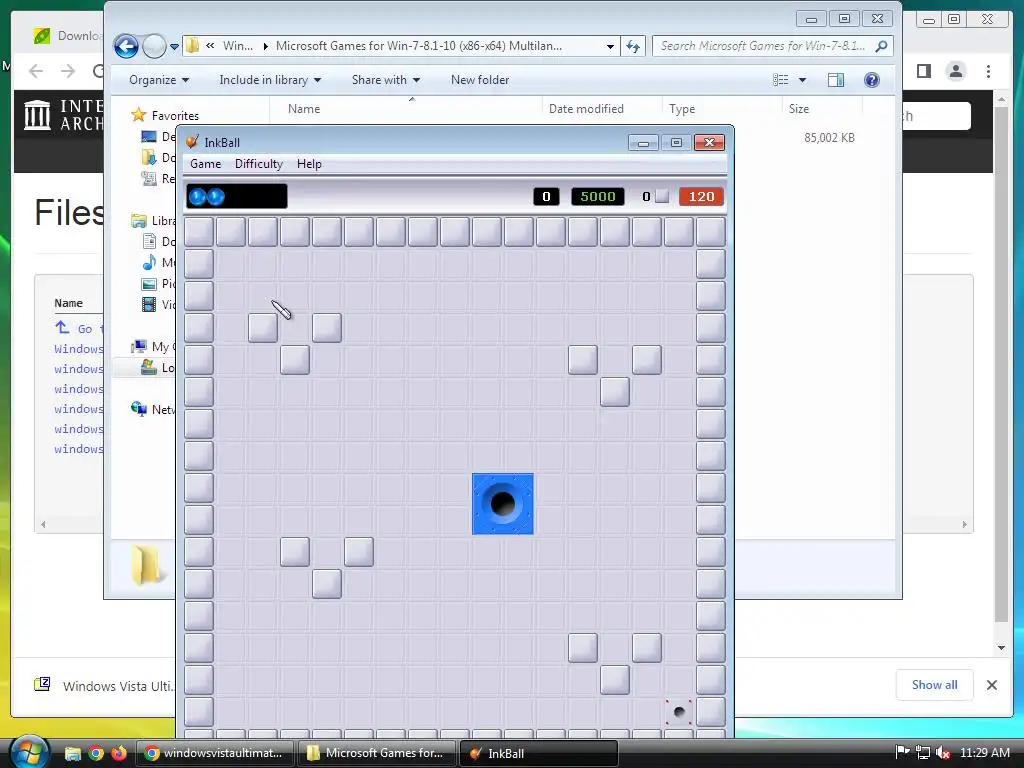The image size is (1024, 768).
Task: Click the Search Microsoft Games input field
Action: (x=762, y=46)
